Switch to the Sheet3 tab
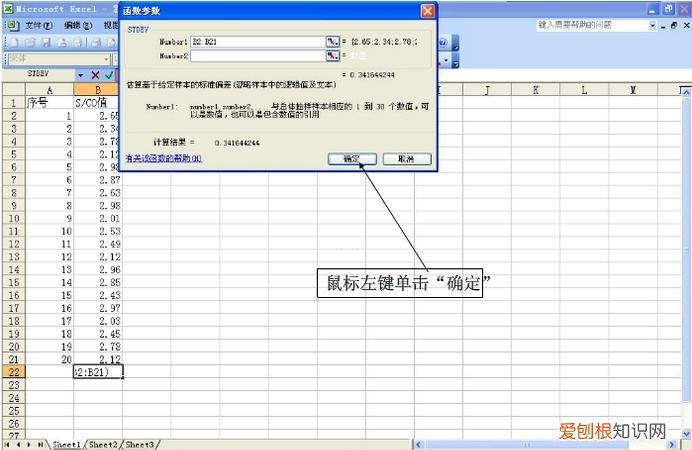Screen dimensions: 692x450 pos(140,444)
